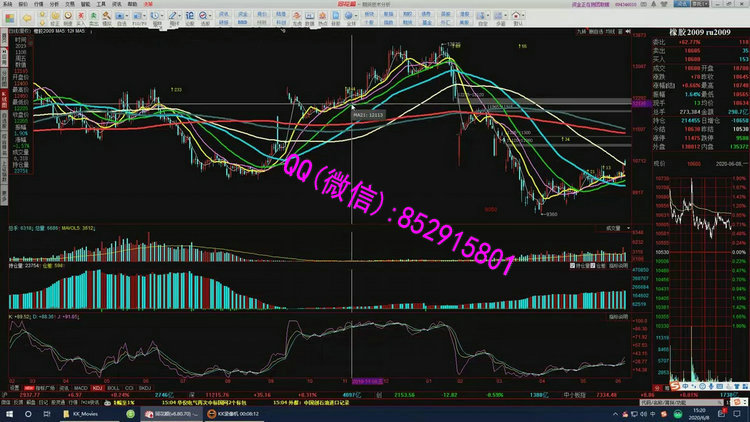Toggle the 九转 indicator above the chart

pyautogui.click(x=580, y=31)
